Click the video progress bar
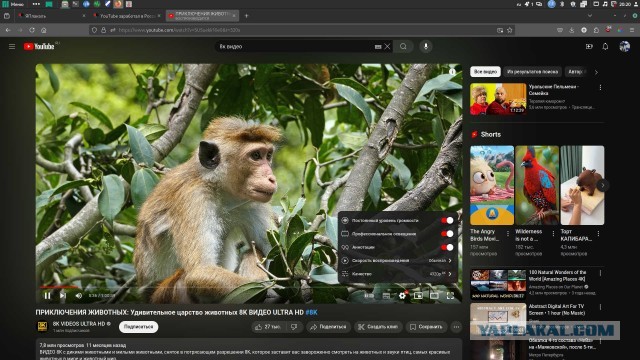The image size is (640, 360). click(x=249, y=287)
